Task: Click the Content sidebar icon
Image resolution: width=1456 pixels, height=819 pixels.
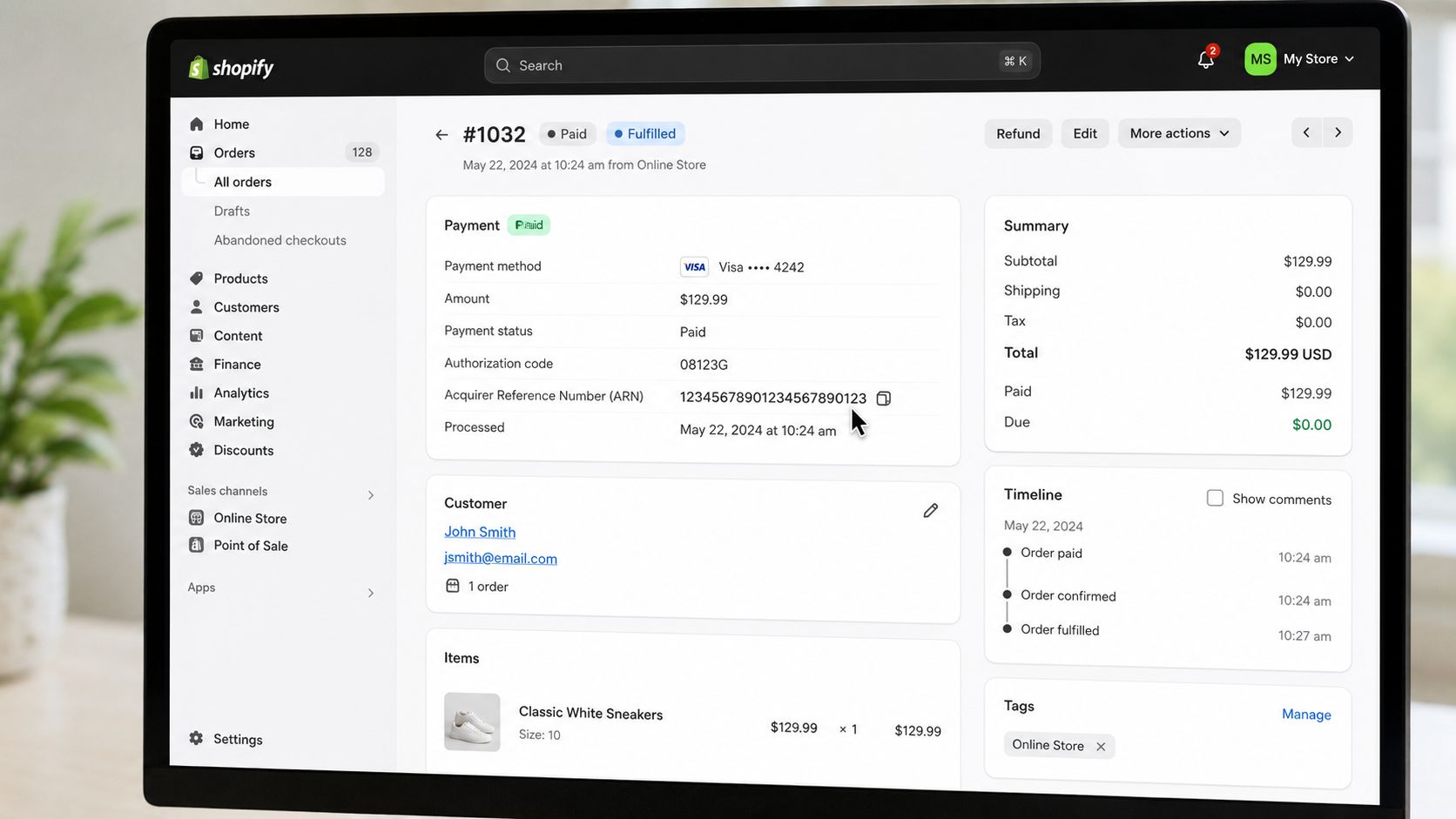Action: tap(197, 336)
